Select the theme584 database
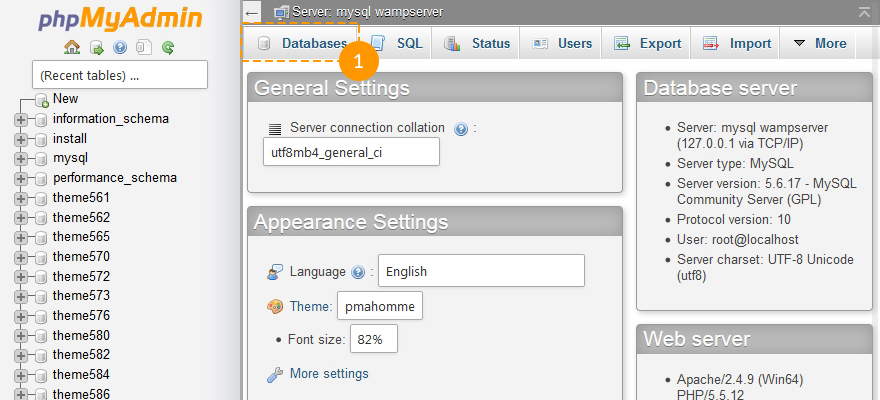 [81, 375]
